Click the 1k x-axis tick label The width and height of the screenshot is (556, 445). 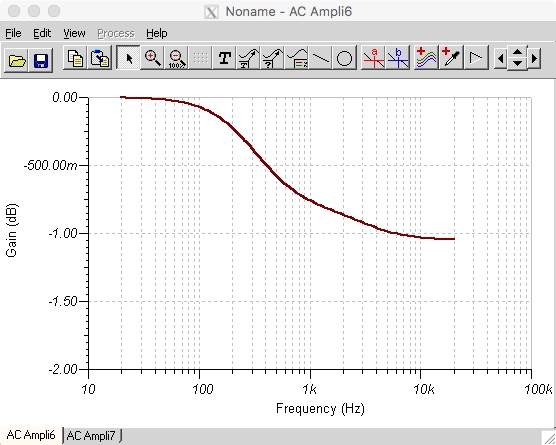[x=309, y=389]
